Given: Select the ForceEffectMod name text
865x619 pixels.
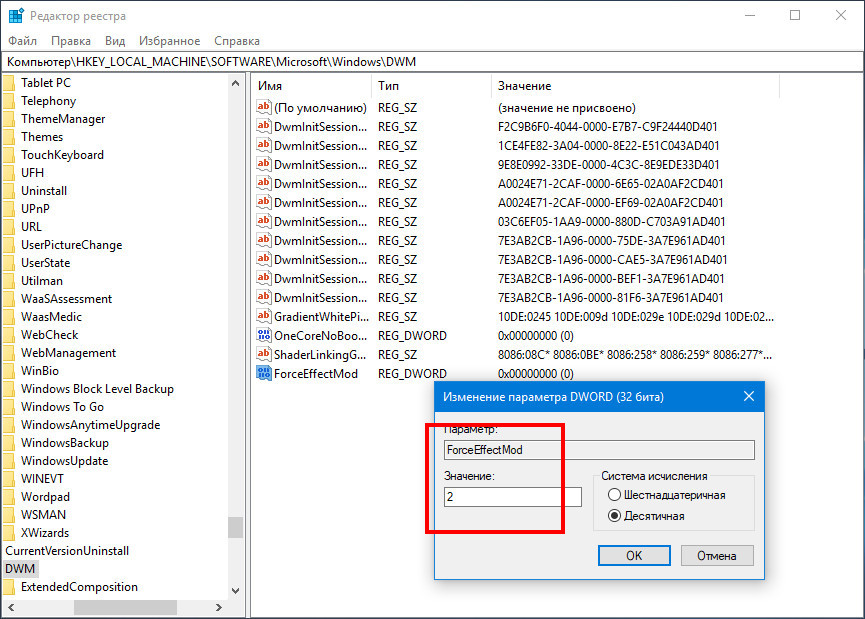Looking at the screenshot, I should click(316, 373).
